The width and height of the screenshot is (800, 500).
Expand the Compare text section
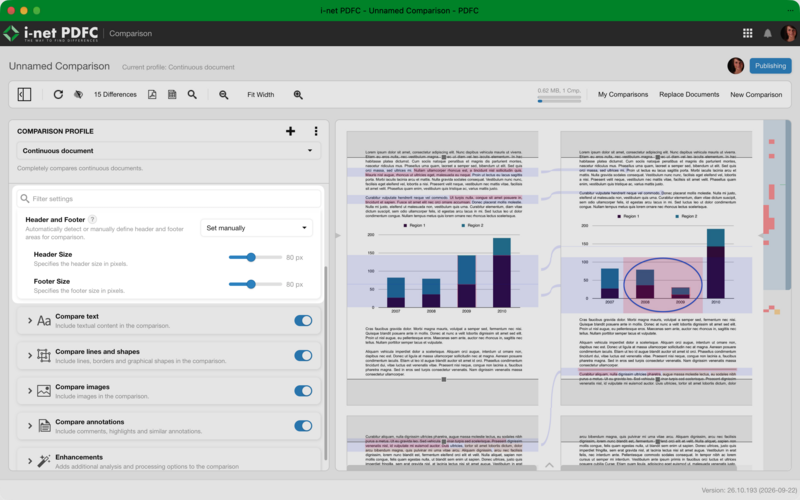pos(30,320)
